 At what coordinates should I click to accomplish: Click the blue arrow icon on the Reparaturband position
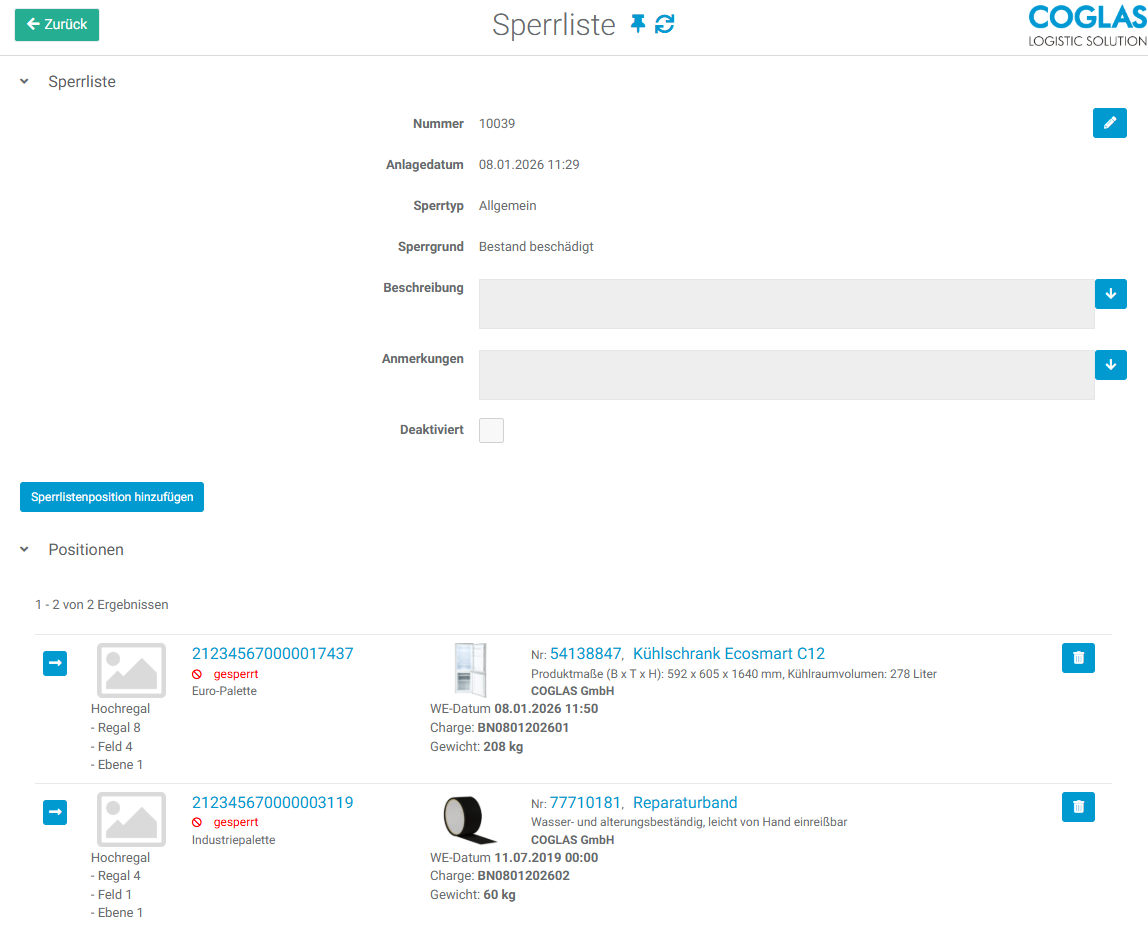click(x=55, y=812)
